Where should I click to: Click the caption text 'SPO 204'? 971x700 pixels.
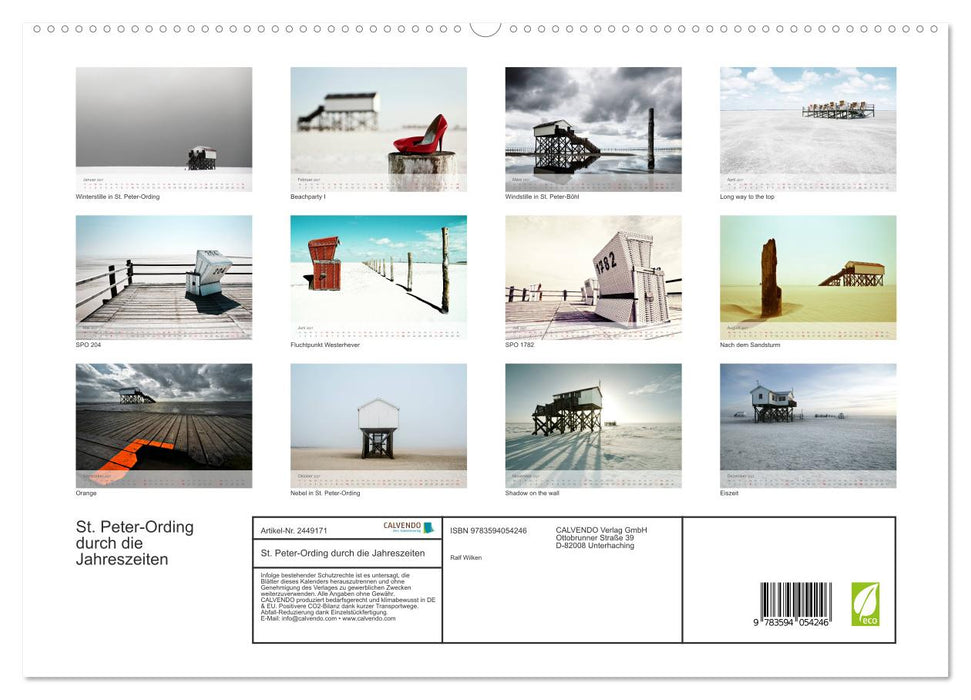88,345
